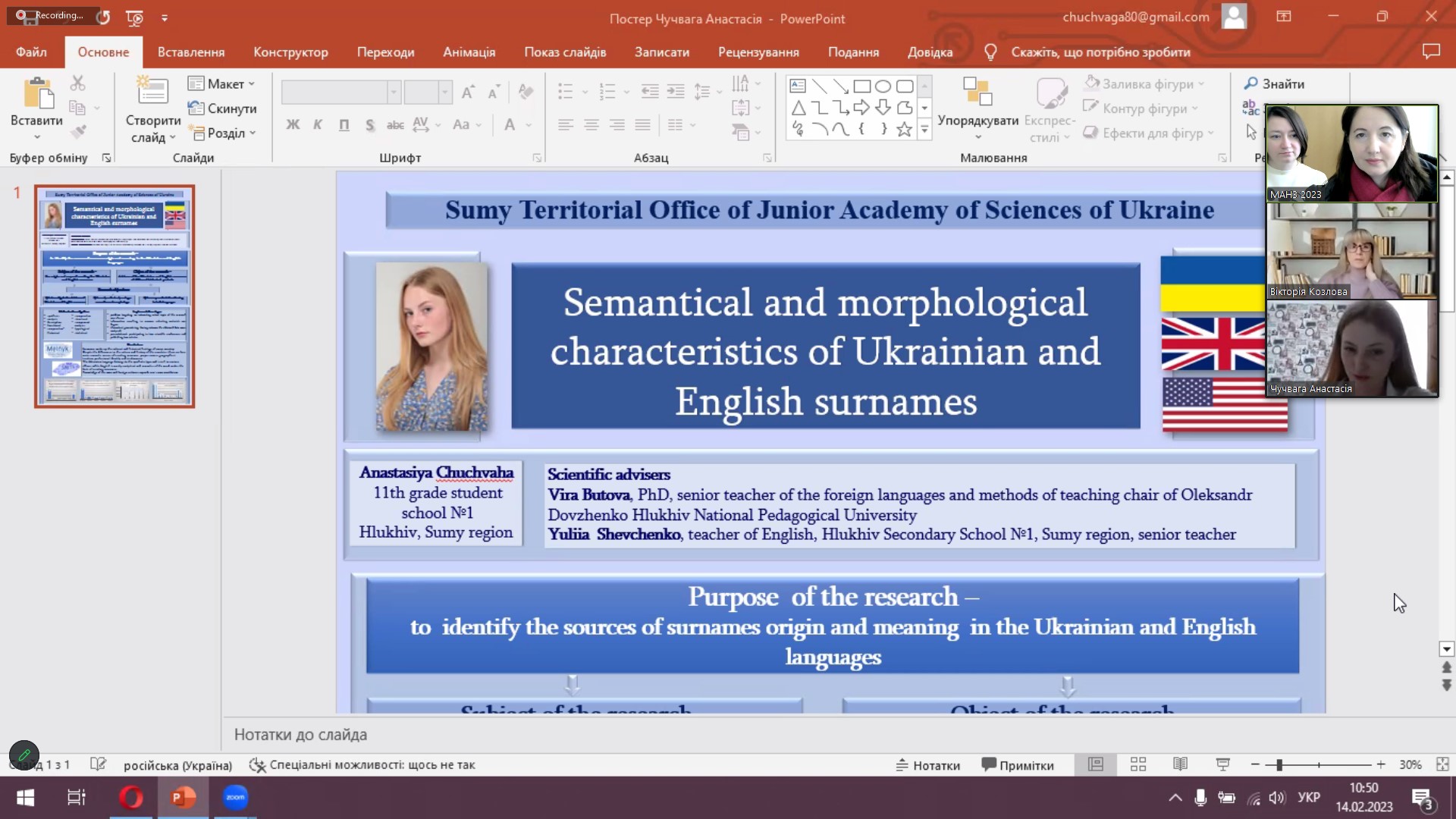Image resolution: width=1456 pixels, height=819 pixels.
Task: Open Zoom app in the taskbar
Action: pos(235,797)
